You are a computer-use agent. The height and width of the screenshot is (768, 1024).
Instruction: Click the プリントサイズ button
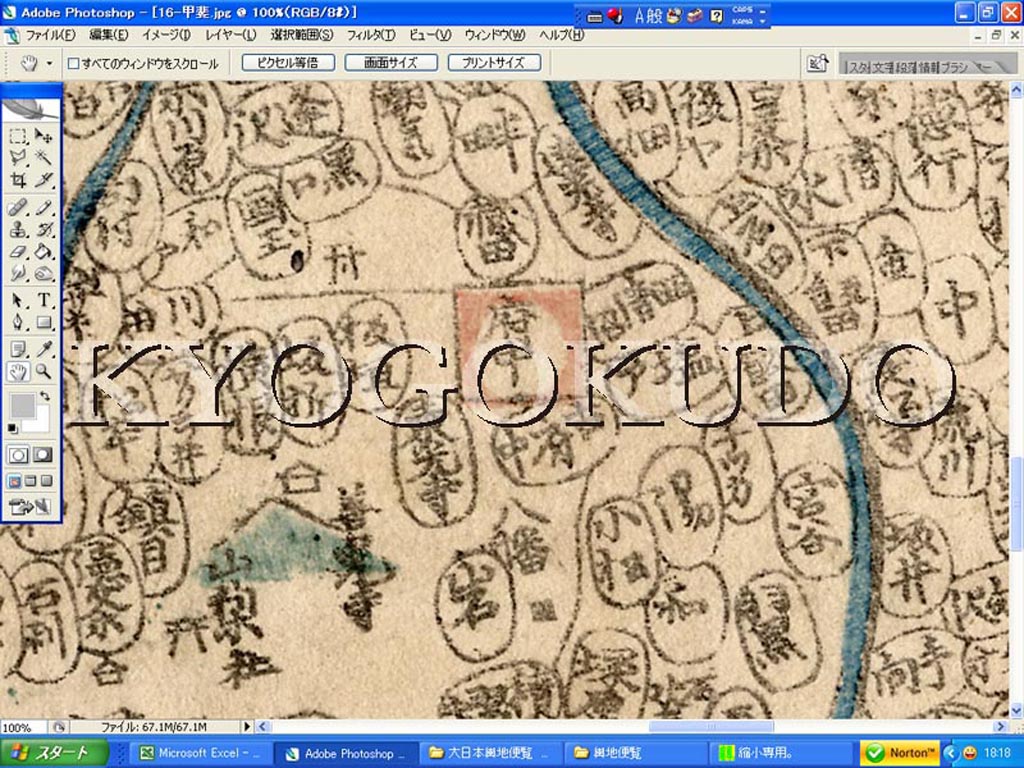[494, 63]
